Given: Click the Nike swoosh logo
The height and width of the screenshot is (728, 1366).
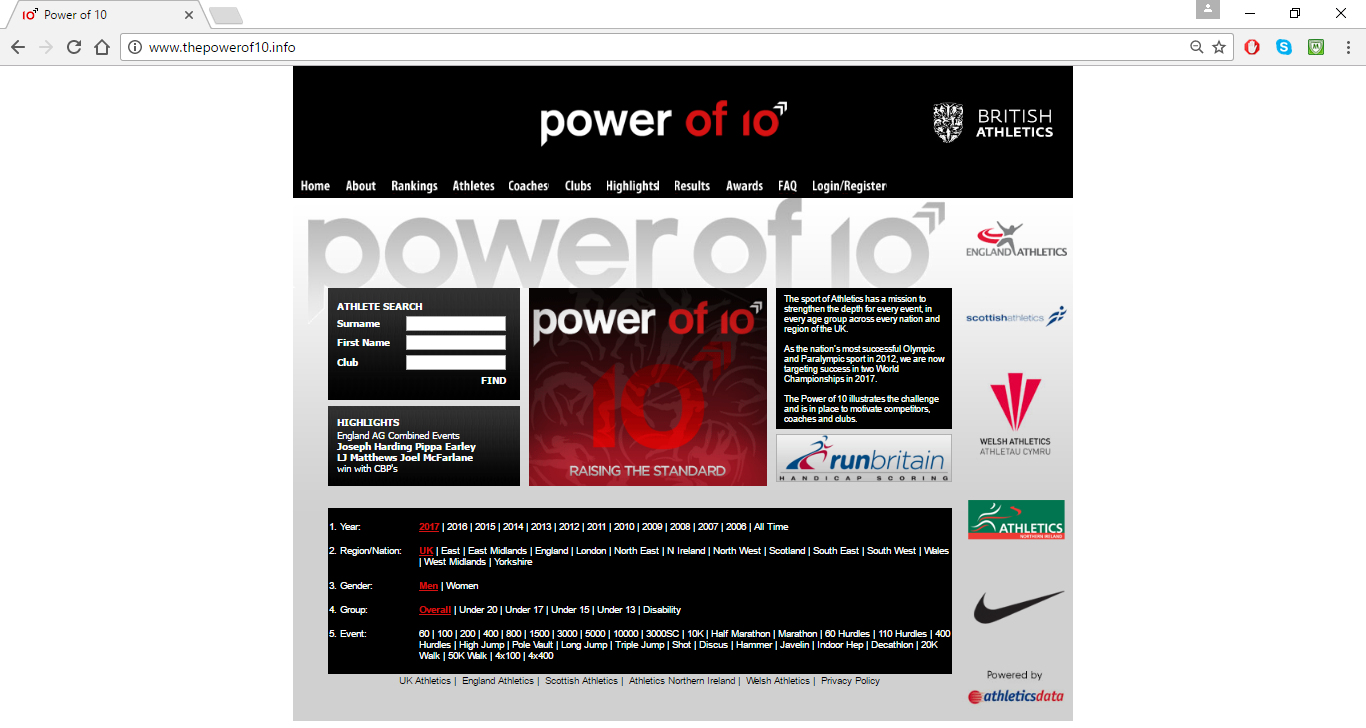Looking at the screenshot, I should pos(1018,607).
